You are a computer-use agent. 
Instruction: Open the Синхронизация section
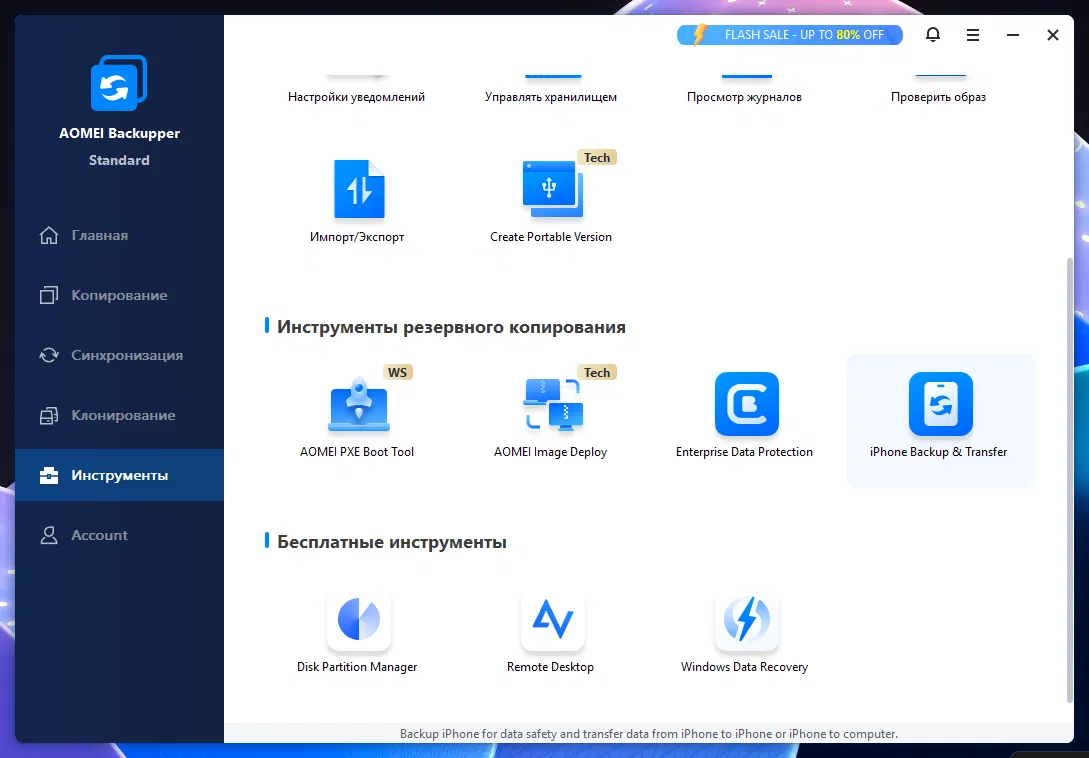(x=119, y=355)
